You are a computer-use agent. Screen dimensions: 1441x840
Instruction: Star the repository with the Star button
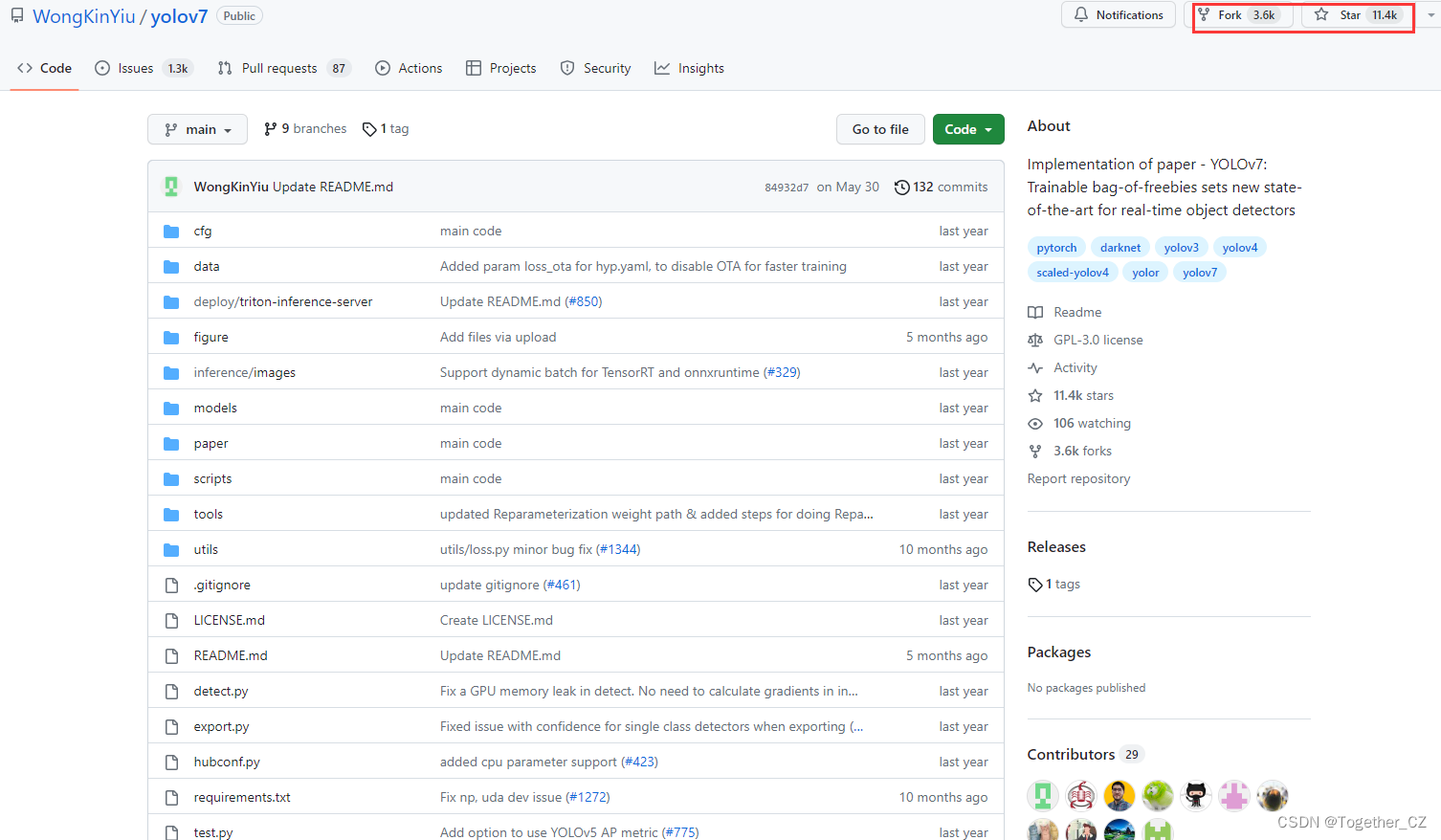(x=1359, y=15)
